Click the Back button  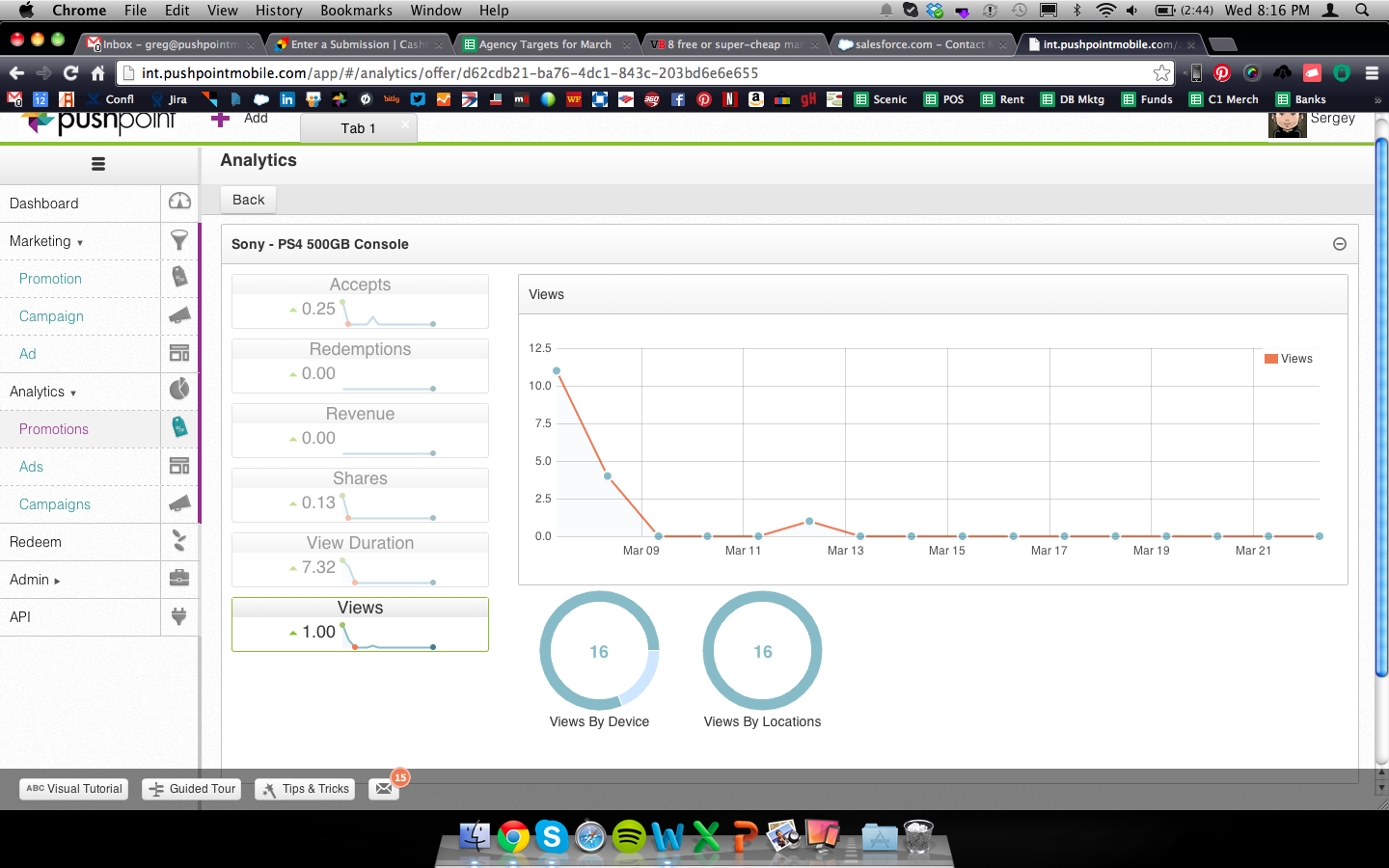point(248,200)
